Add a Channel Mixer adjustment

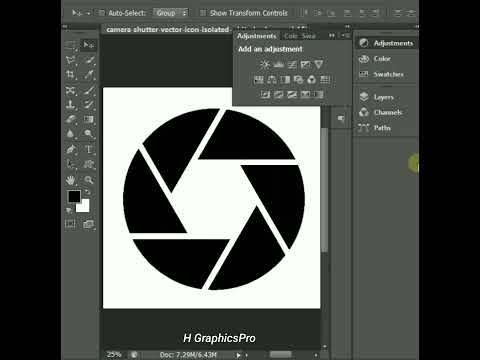point(312,80)
